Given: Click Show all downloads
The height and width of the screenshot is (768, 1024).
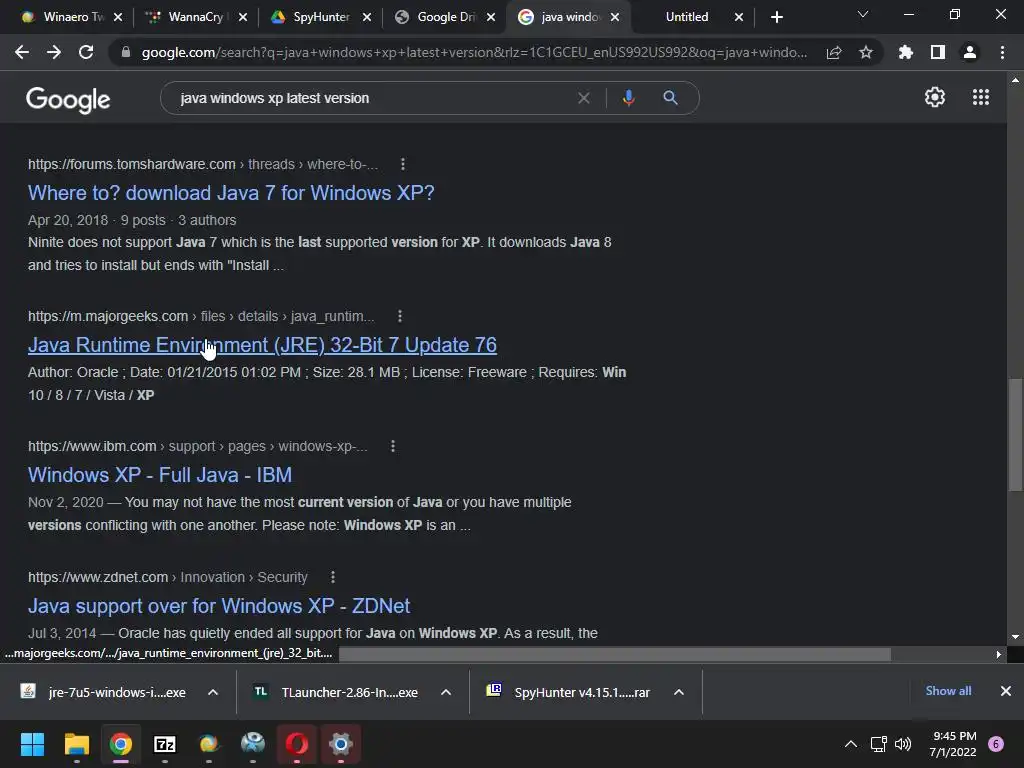Looking at the screenshot, I should (x=948, y=691).
